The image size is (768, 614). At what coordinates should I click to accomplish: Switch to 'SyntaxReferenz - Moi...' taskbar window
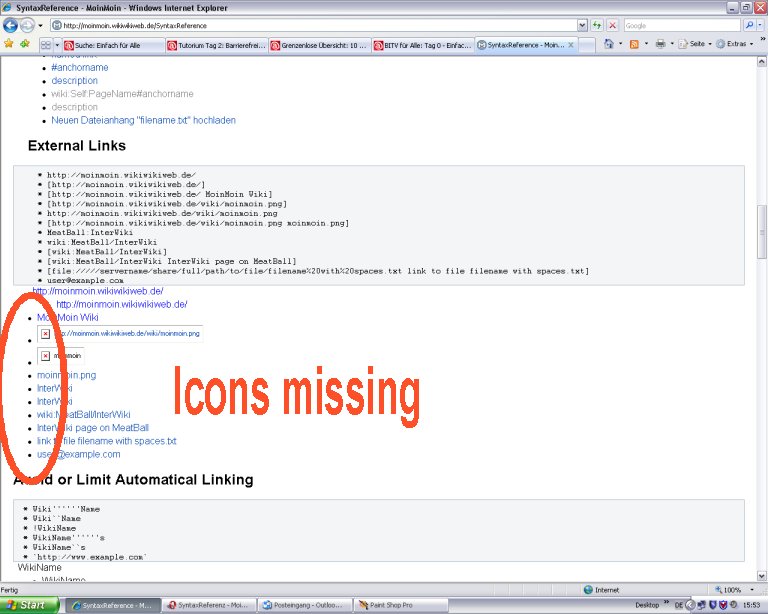click(209, 606)
